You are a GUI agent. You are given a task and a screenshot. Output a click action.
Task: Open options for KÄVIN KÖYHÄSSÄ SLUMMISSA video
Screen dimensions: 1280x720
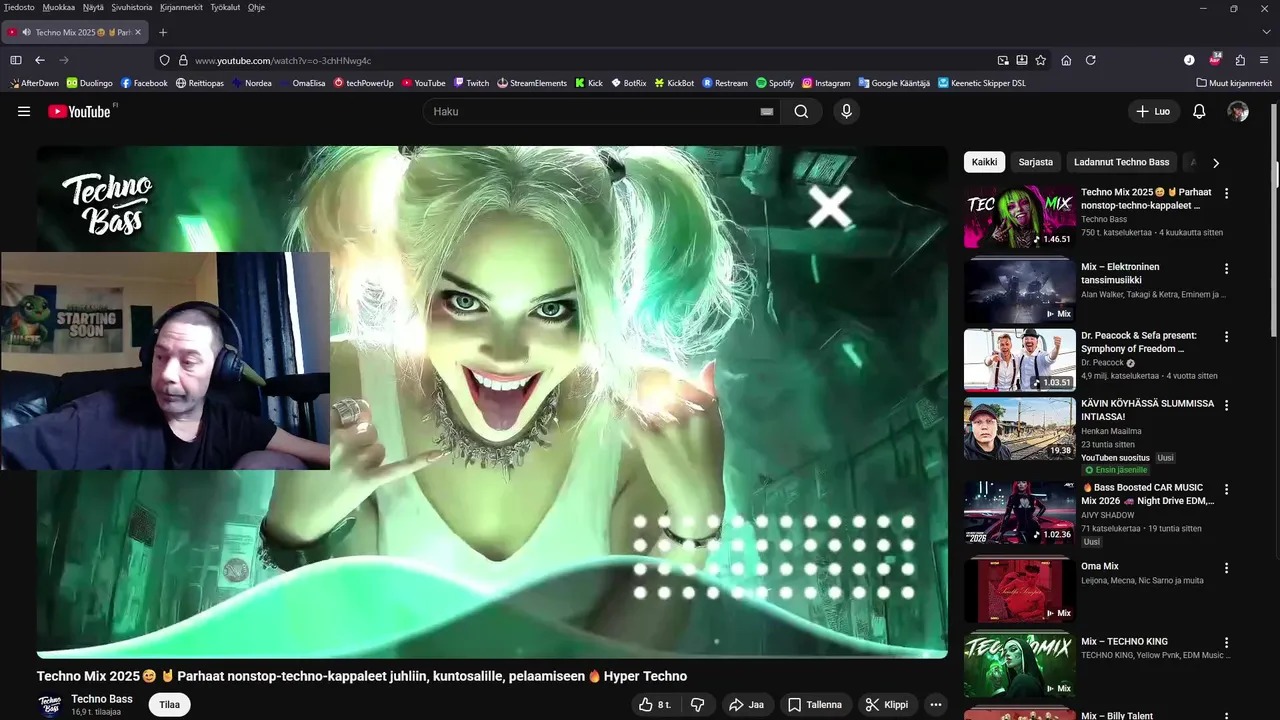(x=1227, y=405)
